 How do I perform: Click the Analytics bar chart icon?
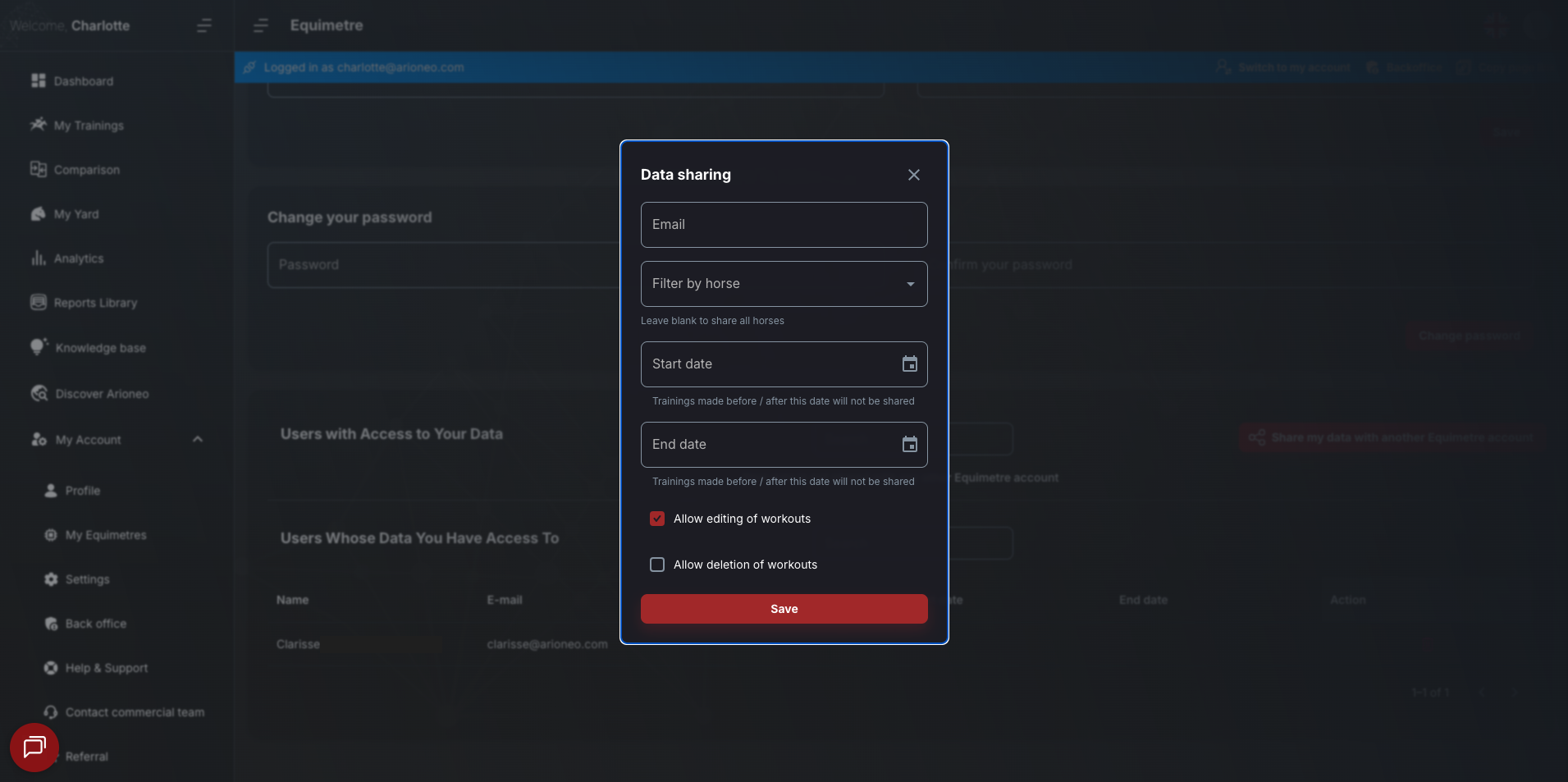[x=39, y=258]
